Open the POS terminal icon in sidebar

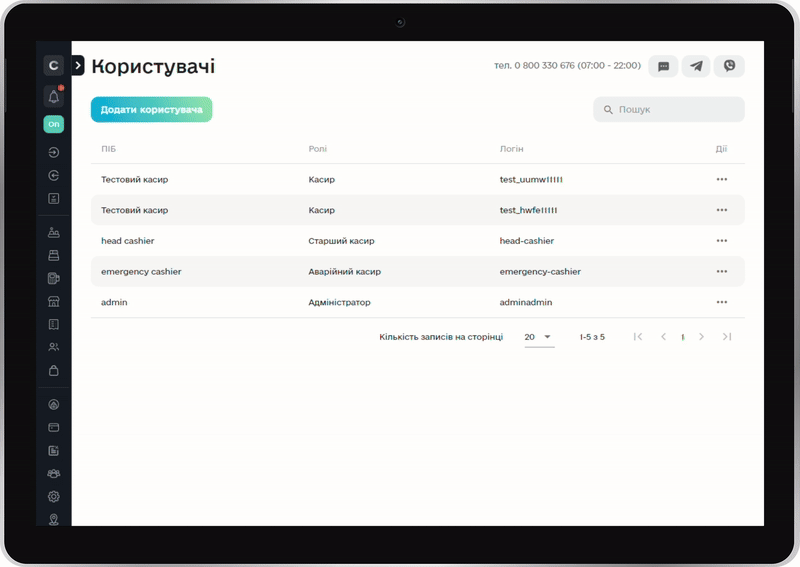coord(54,278)
